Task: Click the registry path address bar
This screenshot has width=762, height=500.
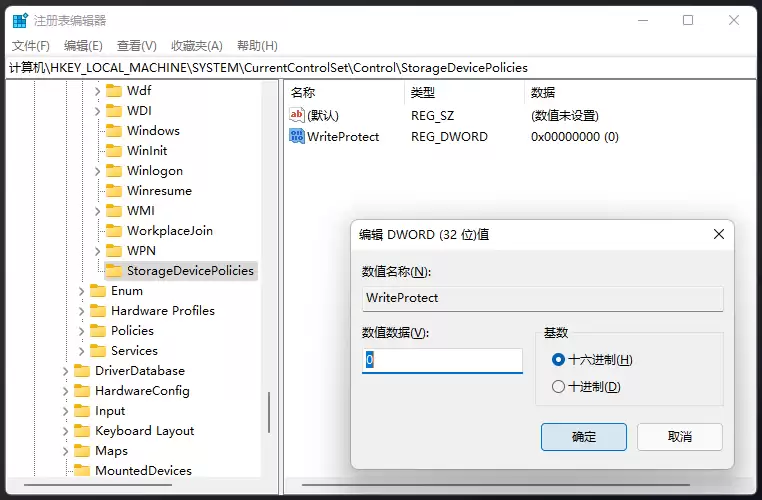Action: [381, 68]
